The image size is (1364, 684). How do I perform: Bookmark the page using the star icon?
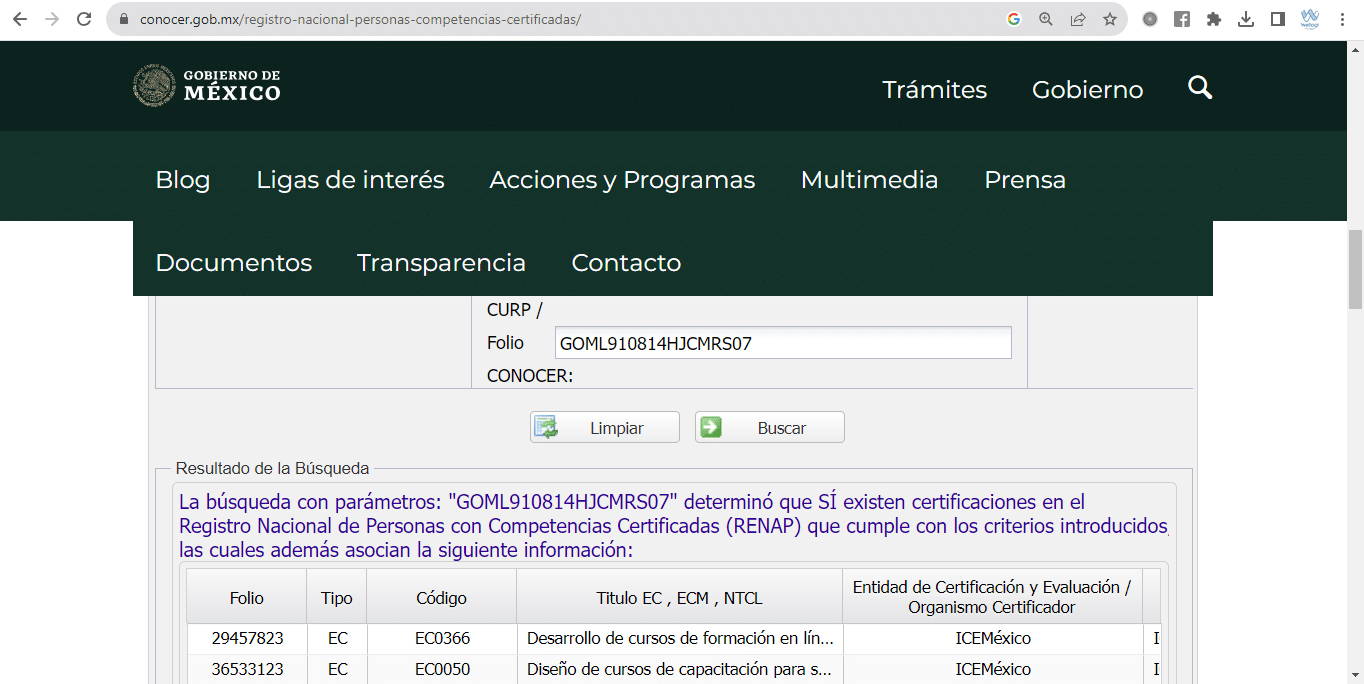1110,18
